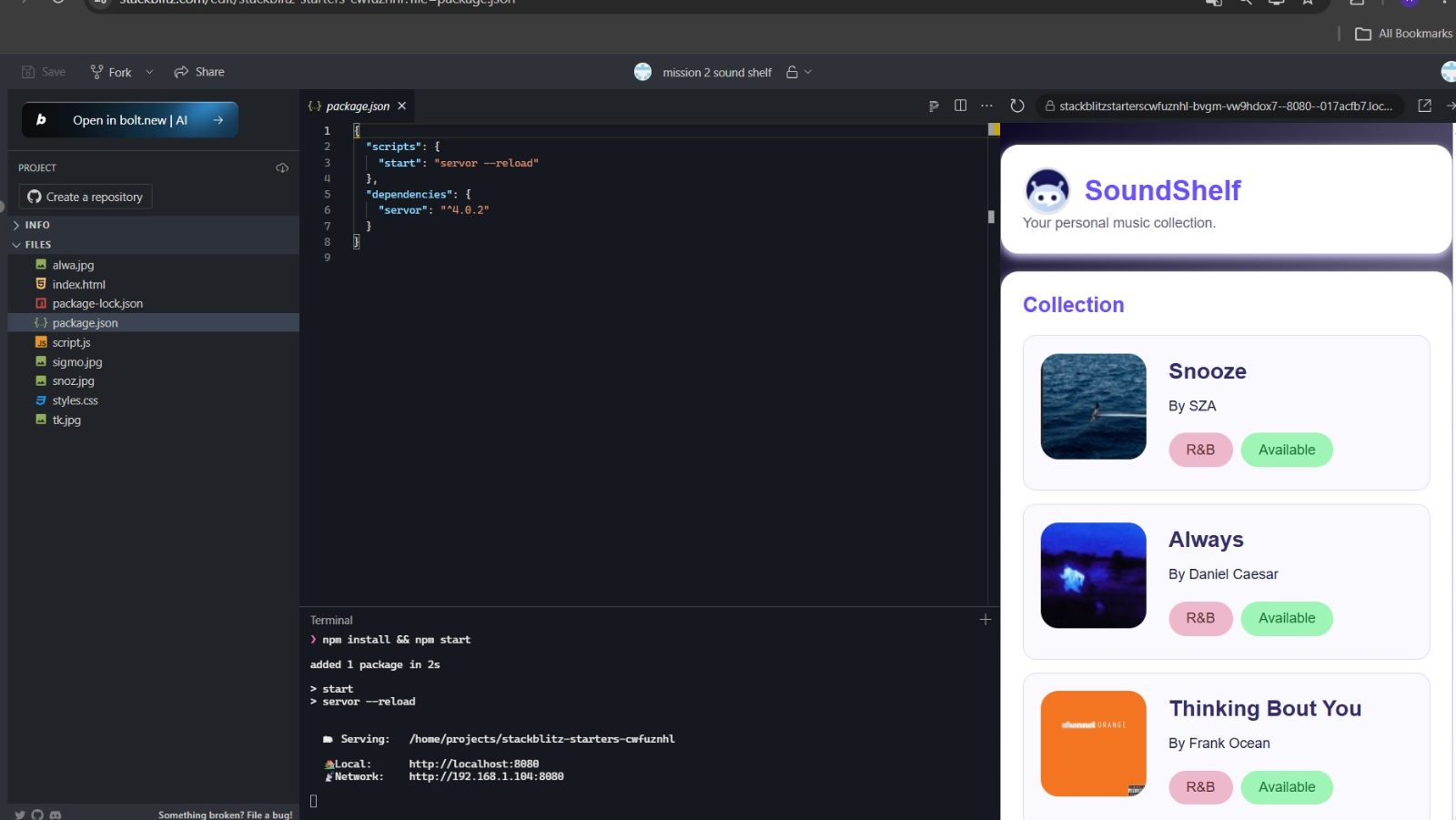Open All Bookmarks folder in browser
Screen dimensions: 1456x820
pos(1404,34)
